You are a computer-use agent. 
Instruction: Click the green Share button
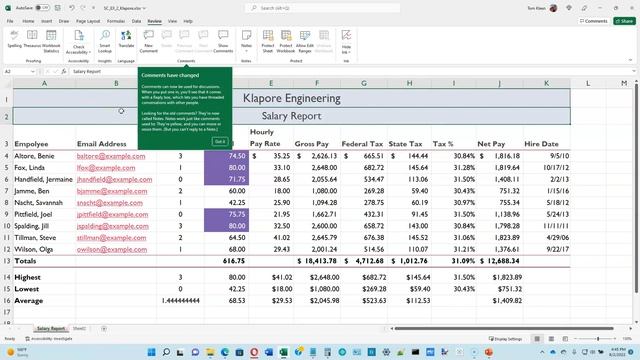tap(624, 21)
